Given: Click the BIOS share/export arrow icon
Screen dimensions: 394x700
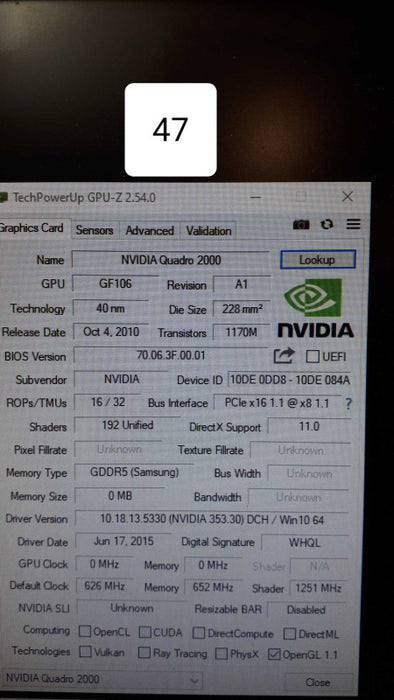Looking at the screenshot, I should pos(284,355).
